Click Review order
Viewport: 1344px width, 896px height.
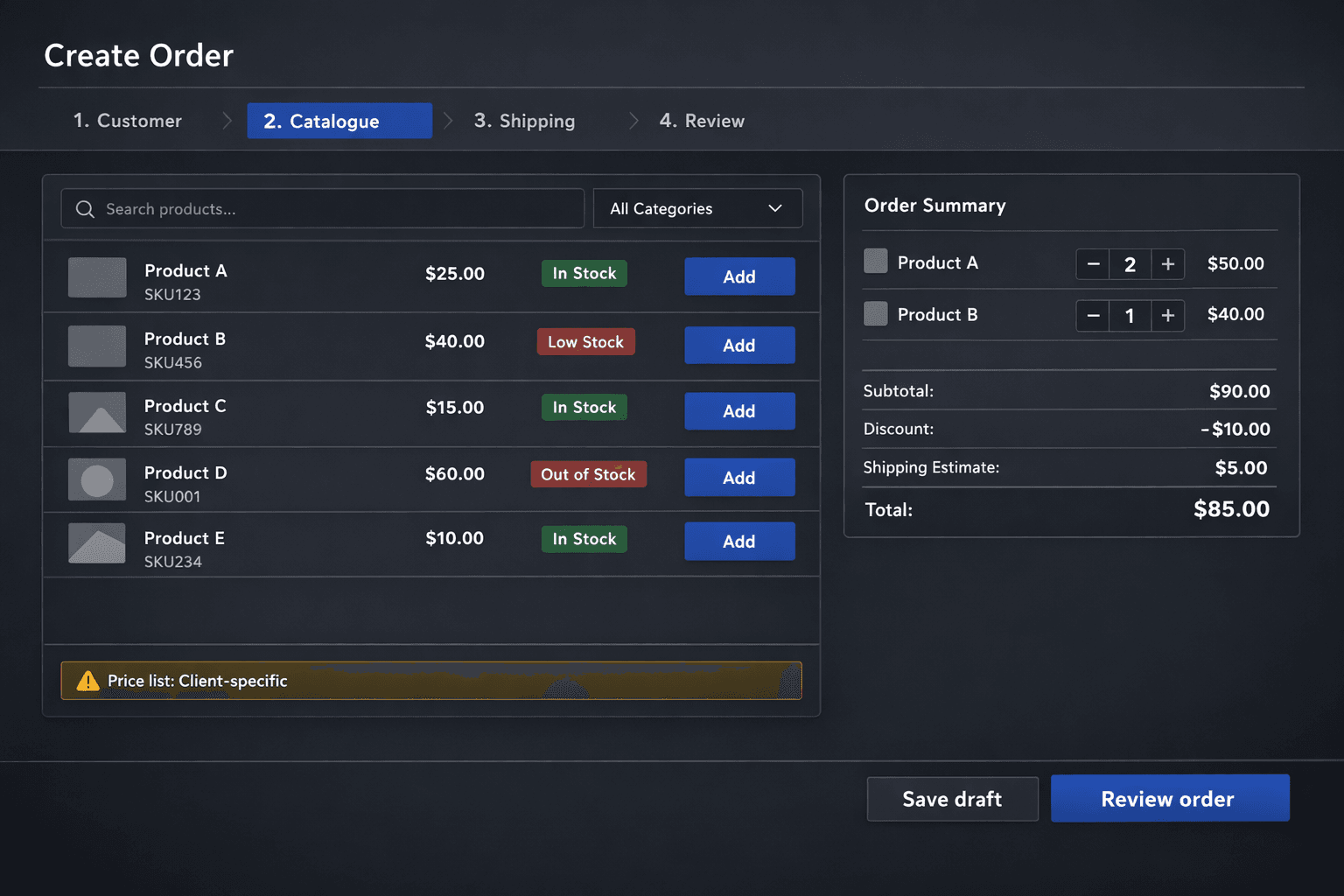1169,798
